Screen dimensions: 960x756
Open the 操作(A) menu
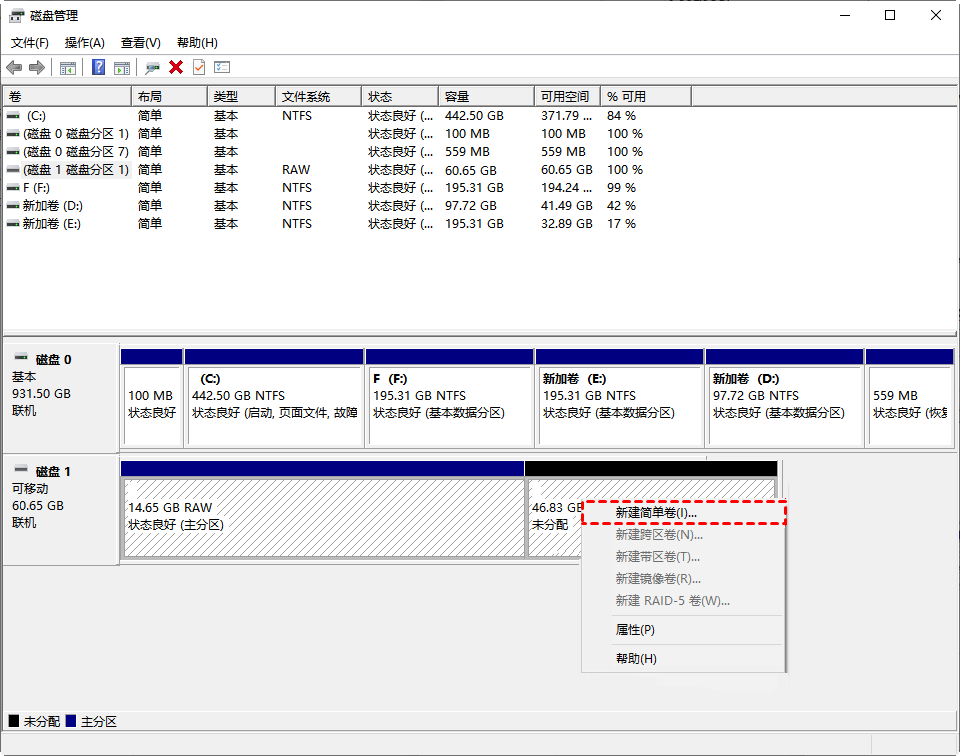point(85,43)
